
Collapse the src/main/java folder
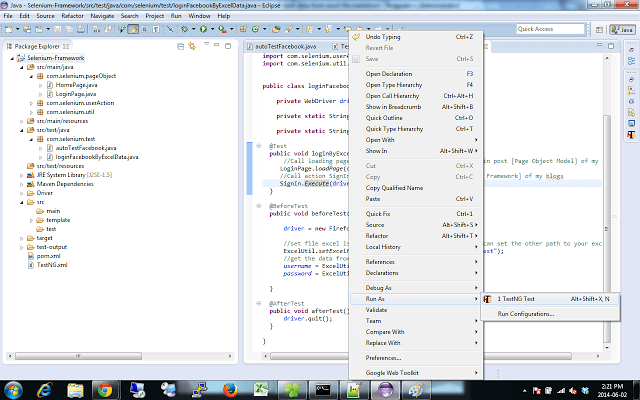point(22,67)
